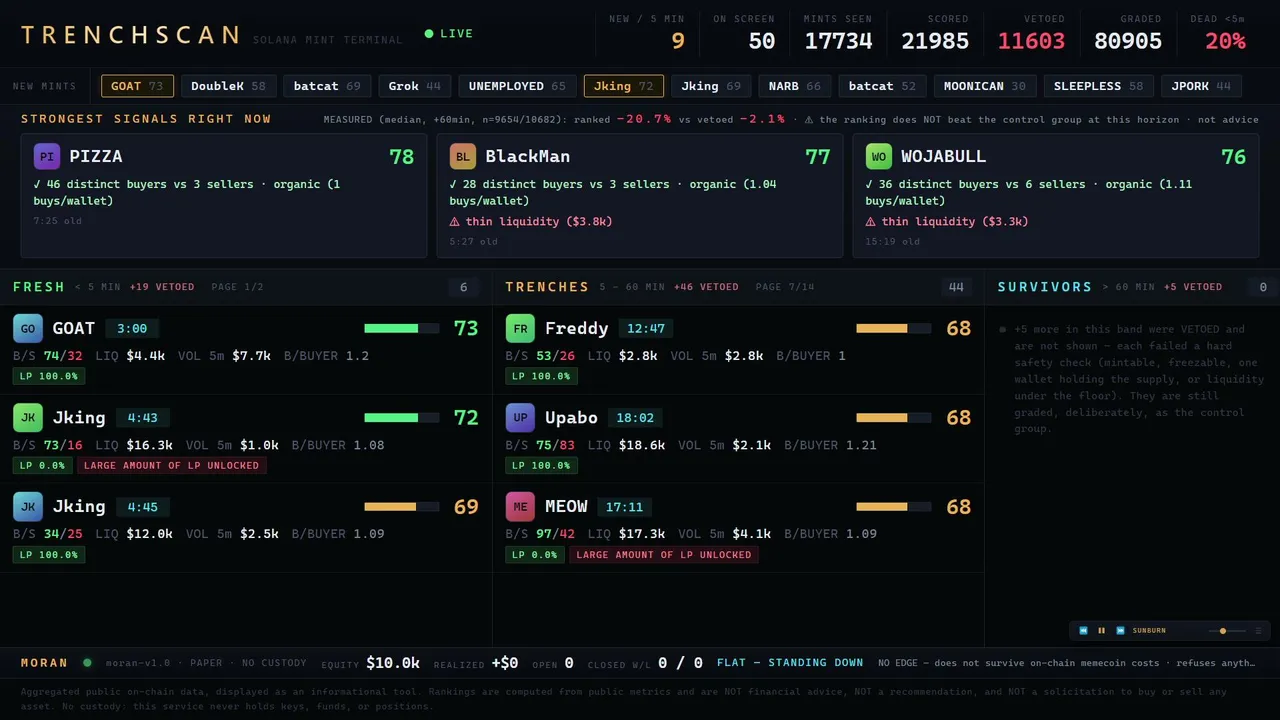
Task: Select the Jking 69 mint chip
Action: 711,86
